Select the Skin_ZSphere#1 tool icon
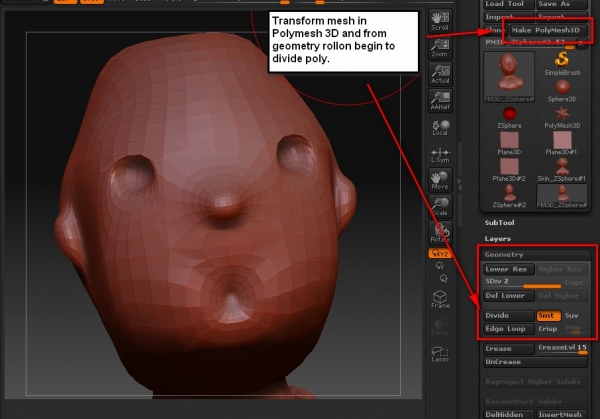600x419 pixels. pos(562,170)
